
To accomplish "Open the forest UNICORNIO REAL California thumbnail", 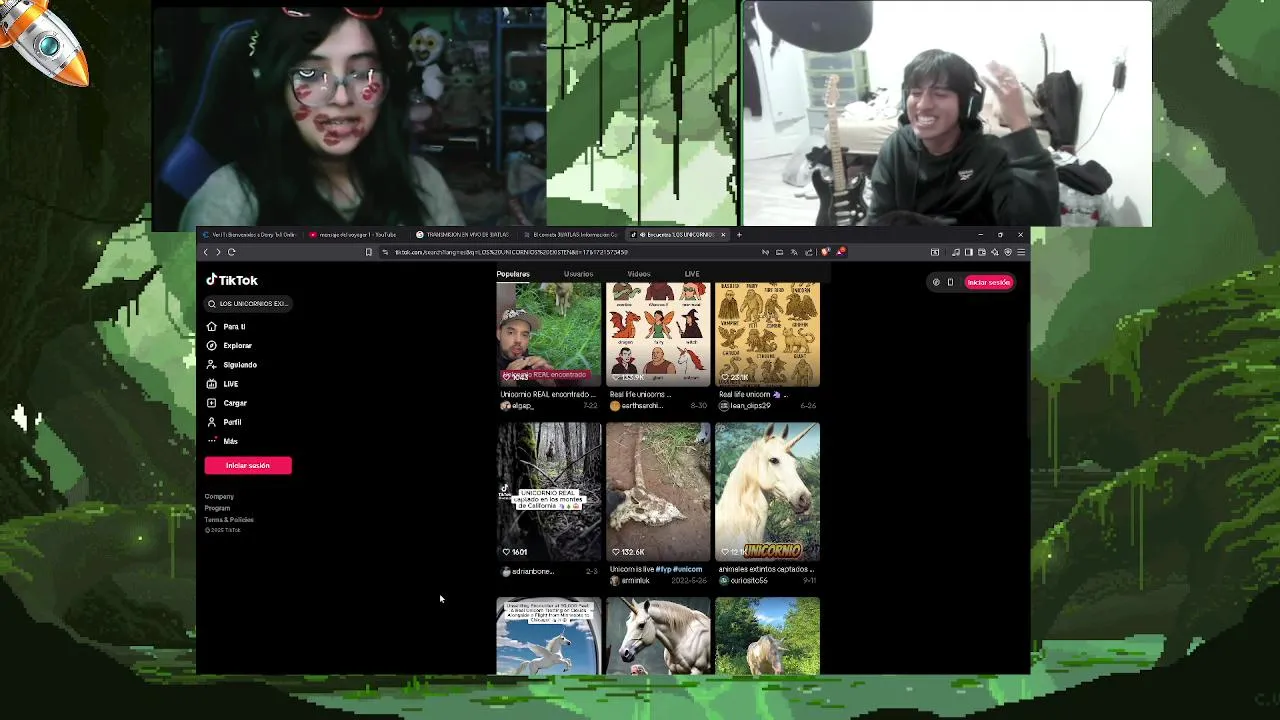I will (x=549, y=491).
